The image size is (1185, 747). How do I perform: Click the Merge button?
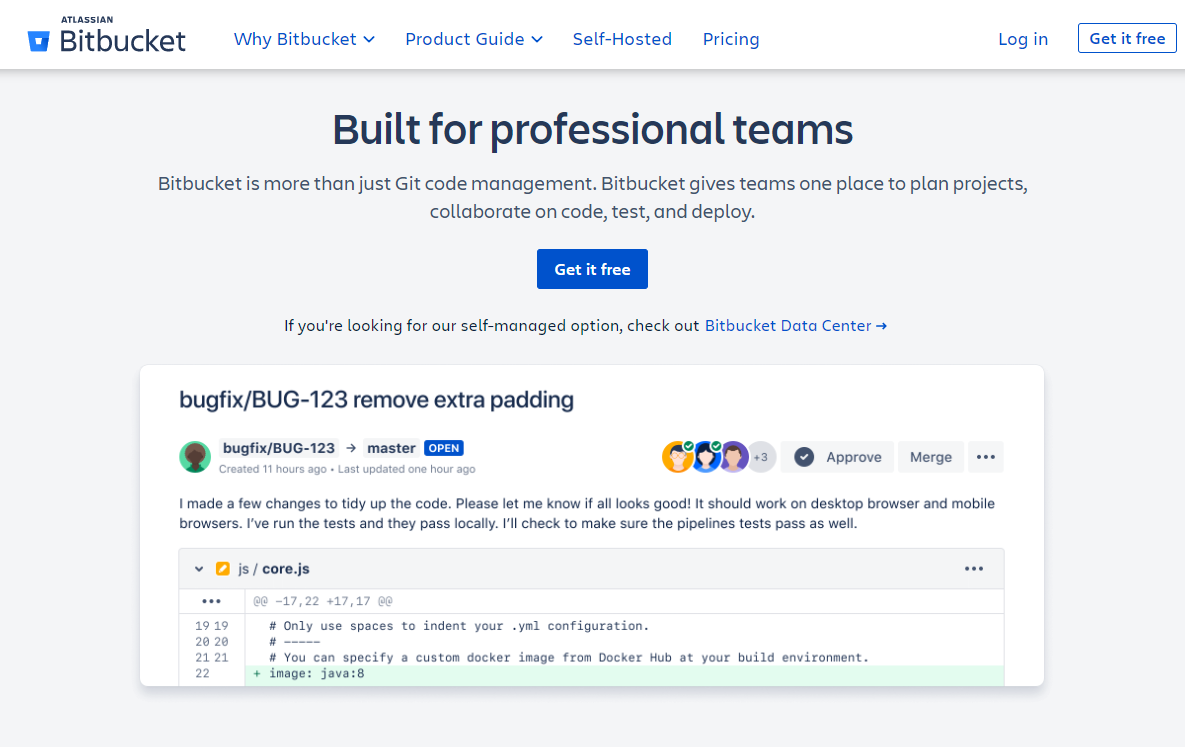coord(931,457)
